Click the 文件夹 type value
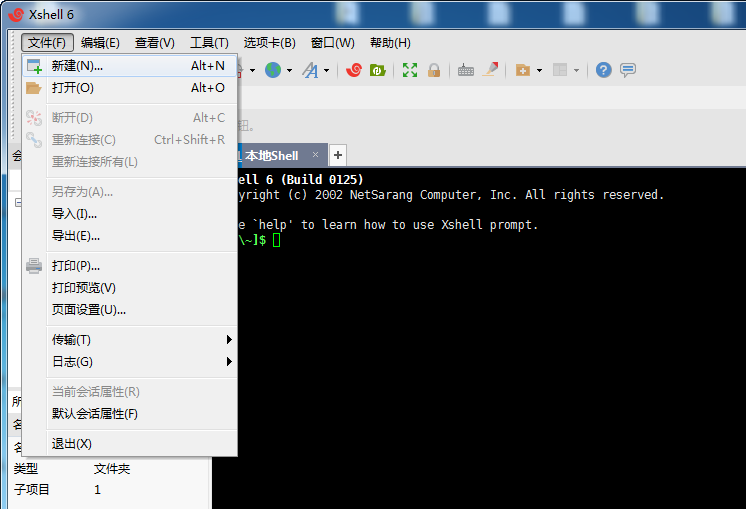 tap(112, 469)
